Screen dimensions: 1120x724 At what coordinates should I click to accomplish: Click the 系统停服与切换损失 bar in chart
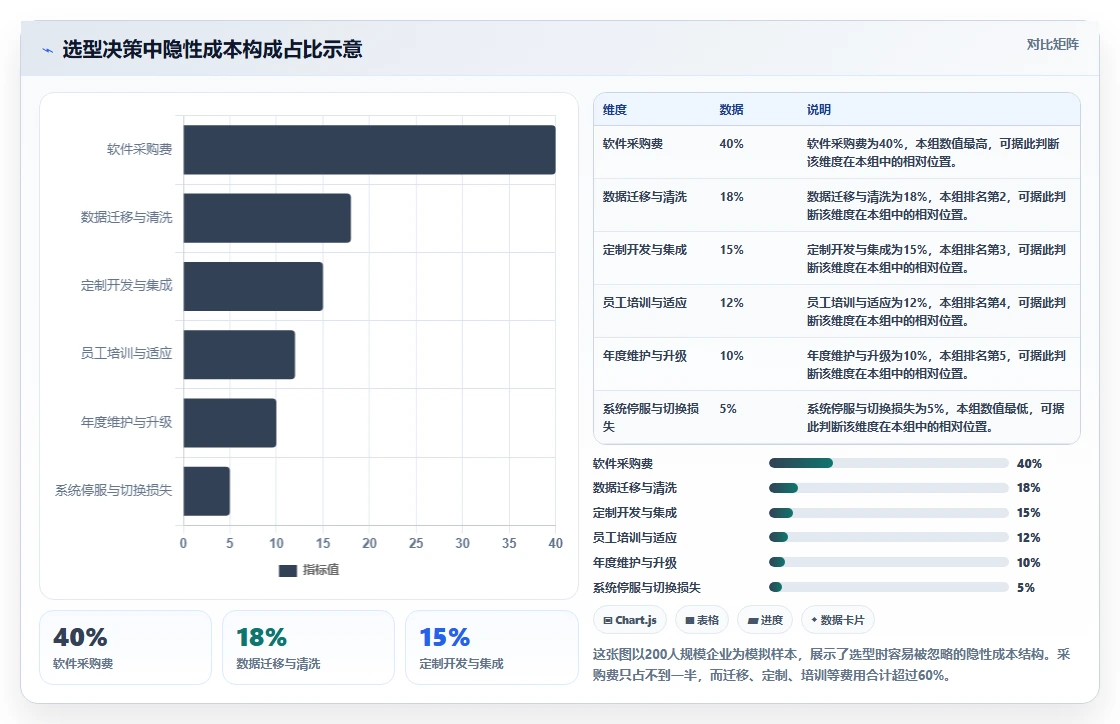(x=206, y=491)
